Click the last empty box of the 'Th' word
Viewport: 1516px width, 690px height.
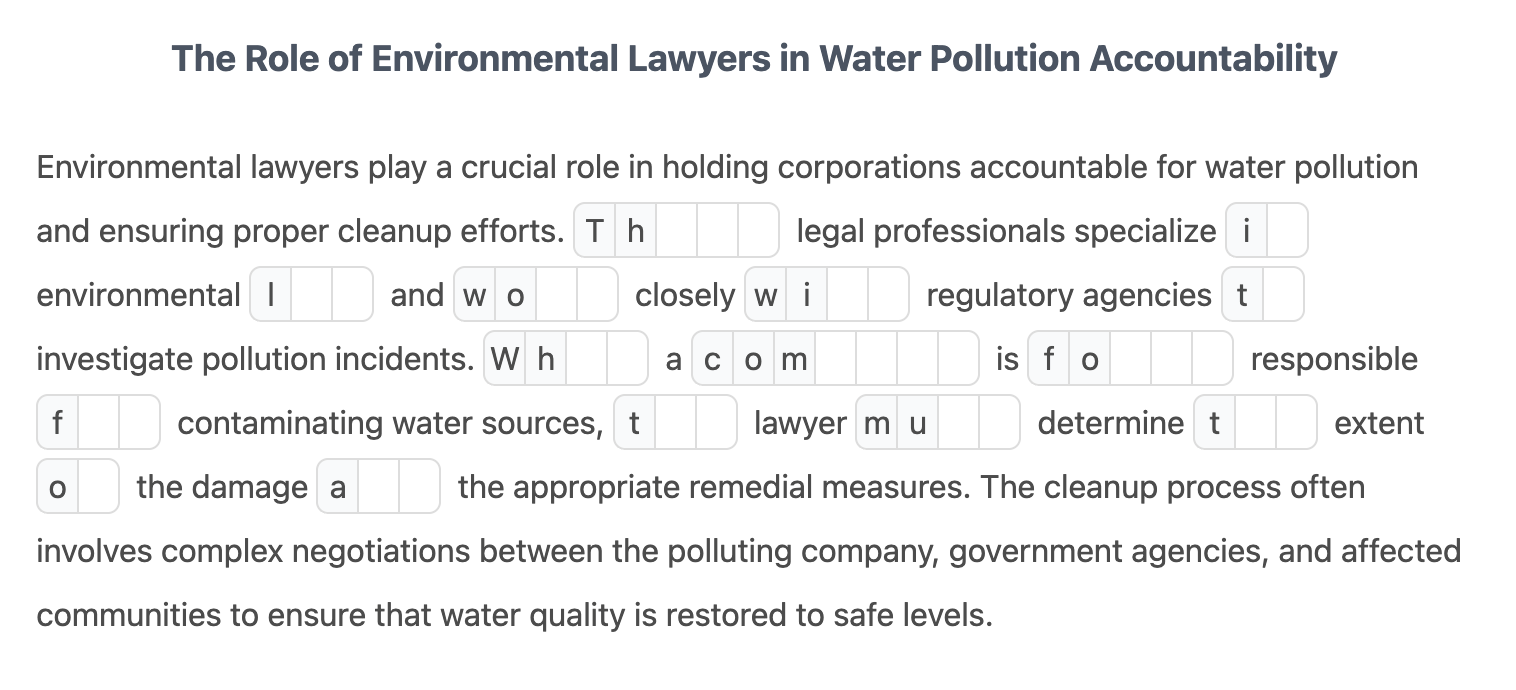(758, 231)
